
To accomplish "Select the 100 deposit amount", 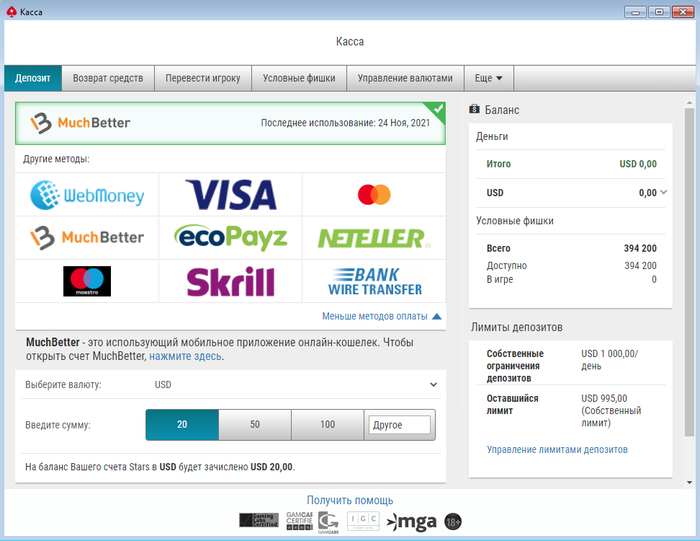I will 327,424.
